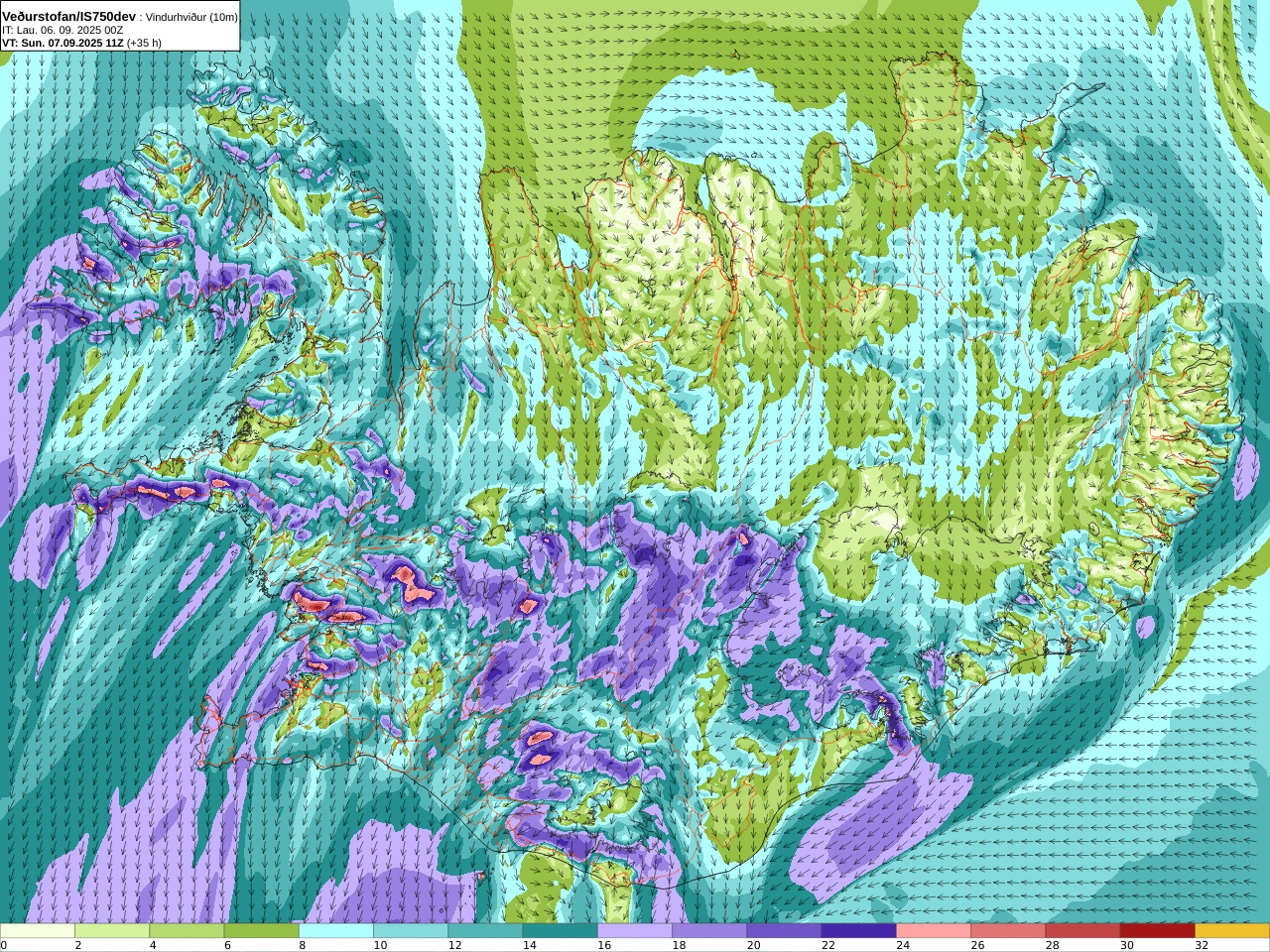This screenshot has height=952, width=1270.
Task: Click the legend scale value "6"
Action: pyautogui.click(x=227, y=945)
